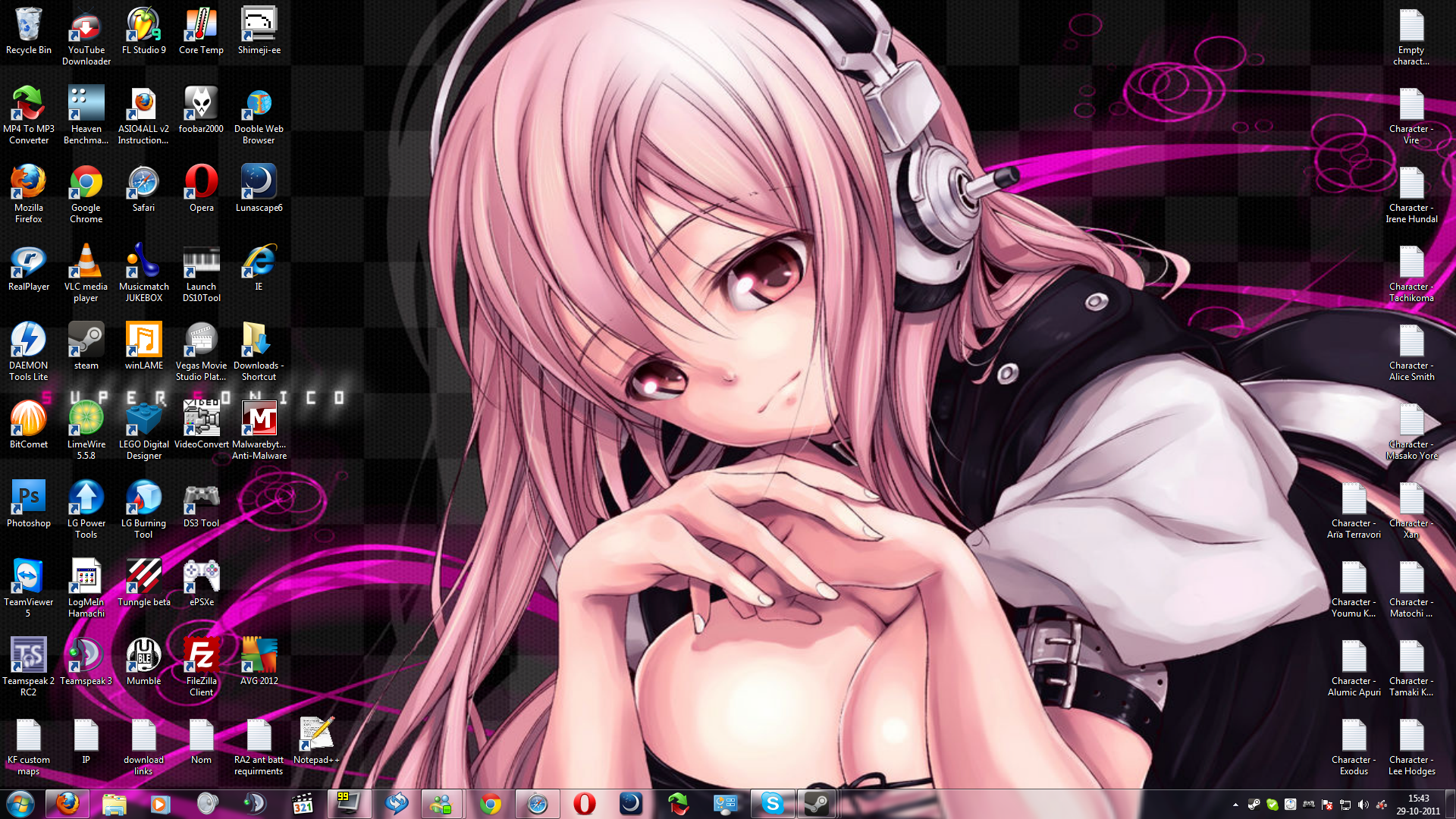The image size is (1456, 819).
Task: Open the Windows Start menu
Action: click(x=20, y=803)
